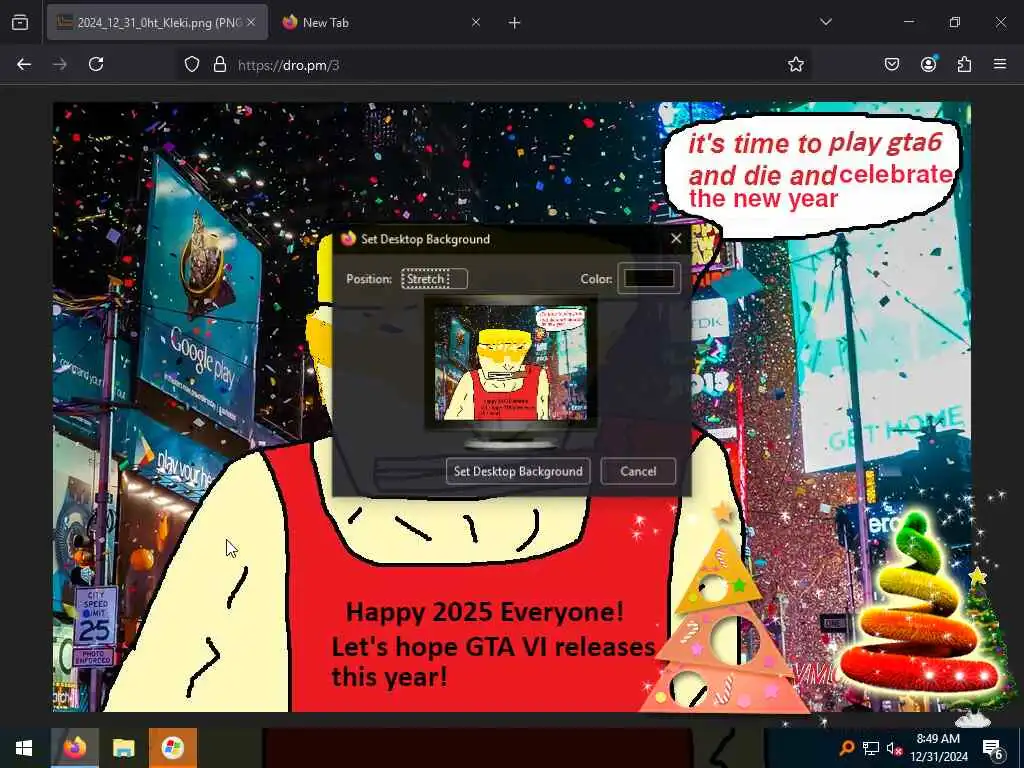Reload the current page
Screen dimensions: 1024x768
pos(96,64)
